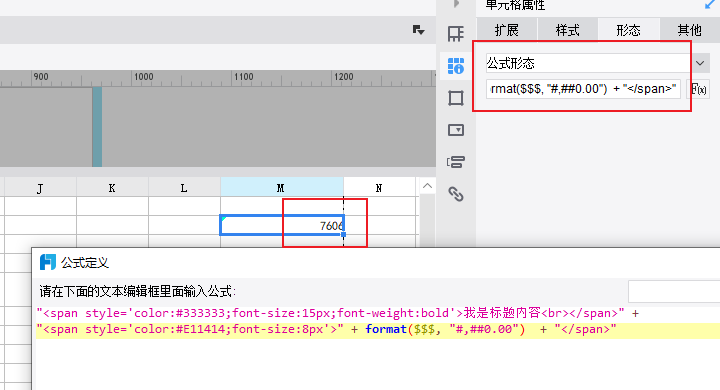This screenshot has height=390, width=720.
Task: Open the conditional attributes icon
Action: point(456,162)
